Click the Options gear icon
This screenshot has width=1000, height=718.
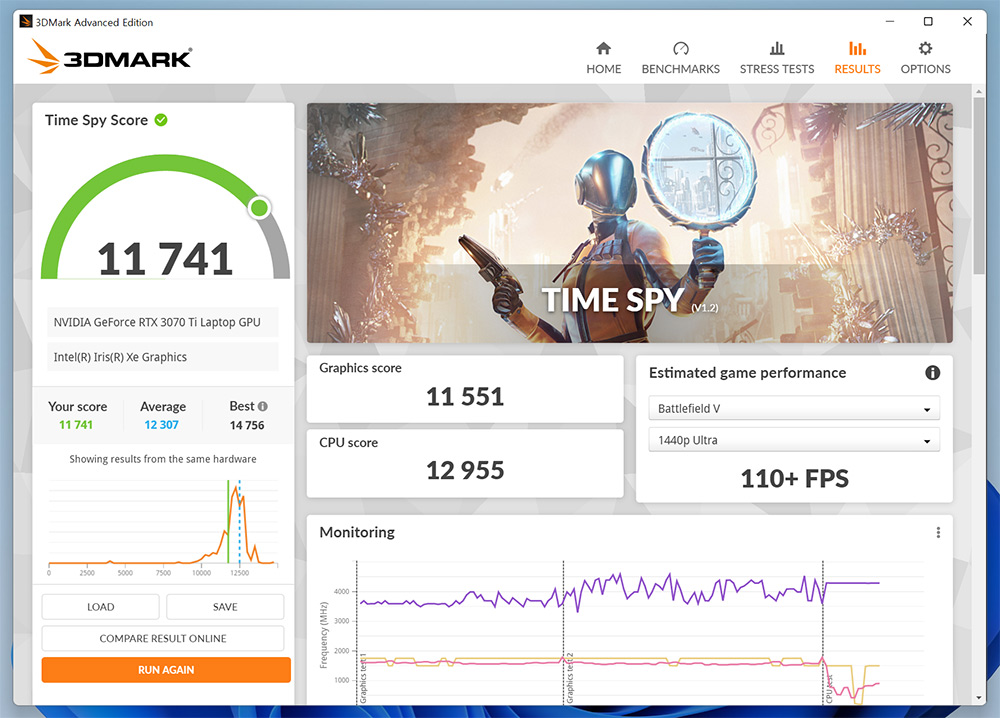pyautogui.click(x=925, y=48)
